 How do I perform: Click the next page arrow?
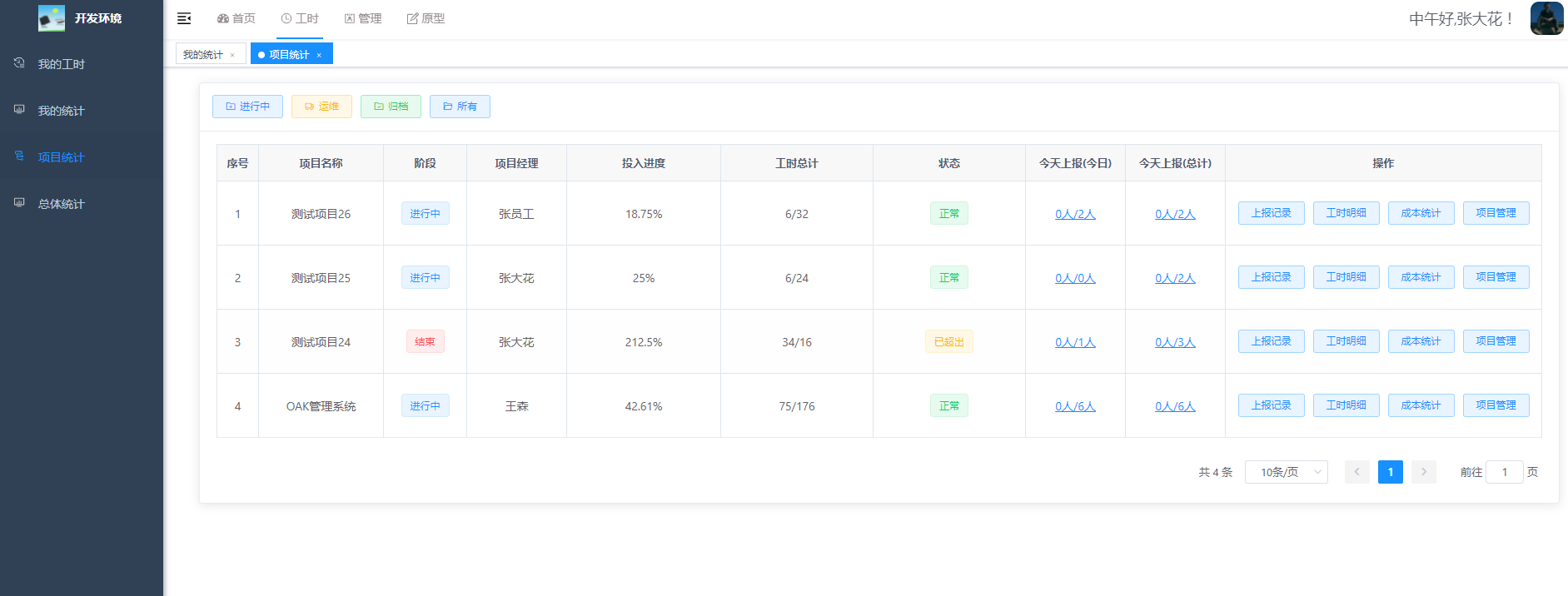[x=1423, y=472]
